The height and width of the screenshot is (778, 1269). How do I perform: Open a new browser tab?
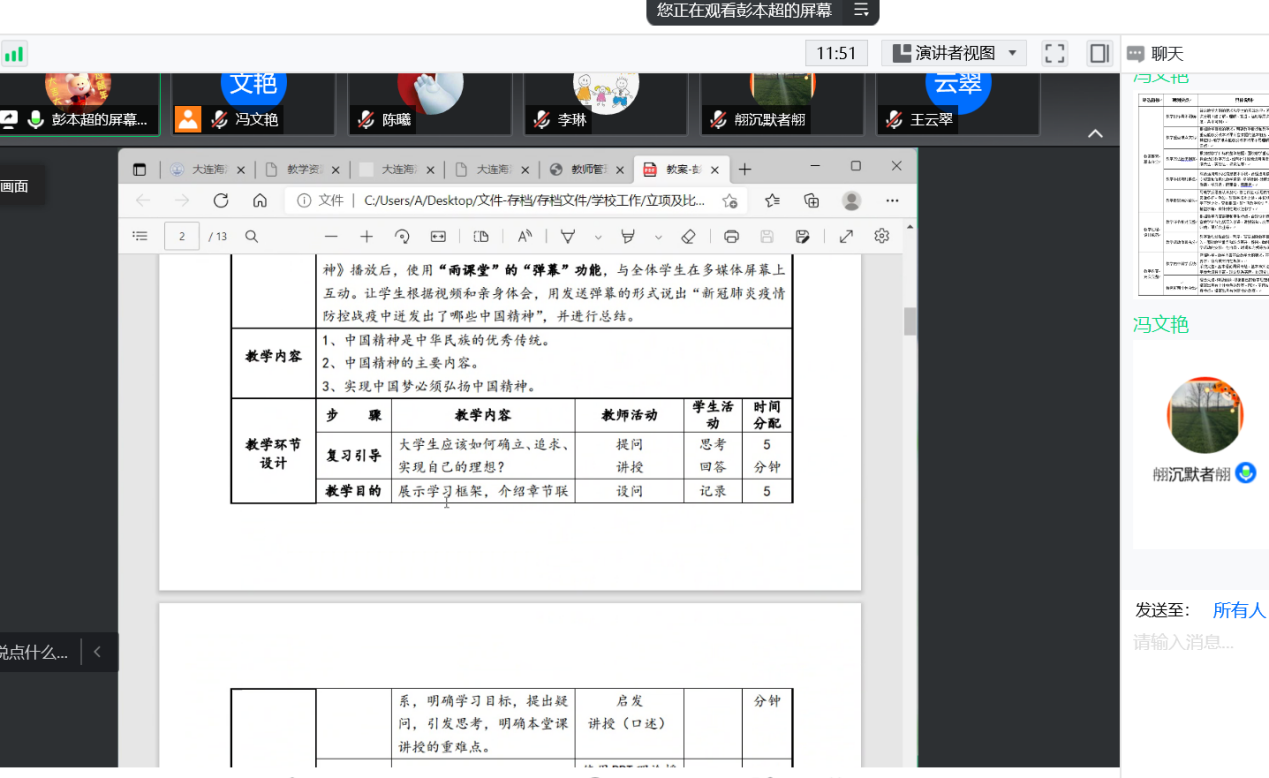click(x=744, y=169)
